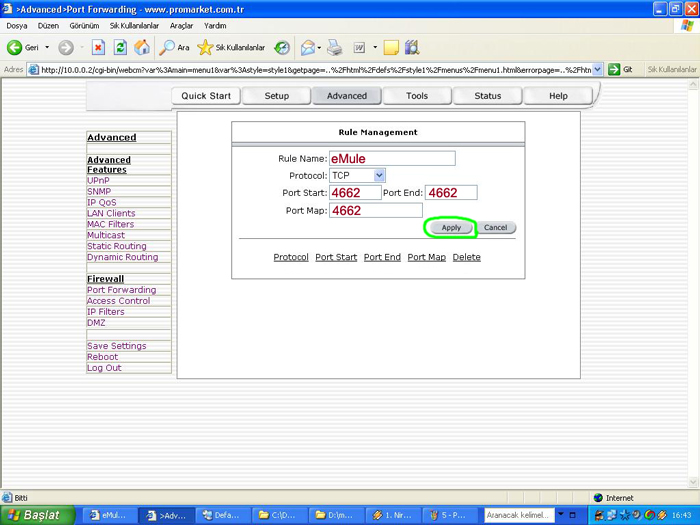Click the Refresh page icon
Image resolution: width=700 pixels, height=525 pixels.
(x=120, y=47)
